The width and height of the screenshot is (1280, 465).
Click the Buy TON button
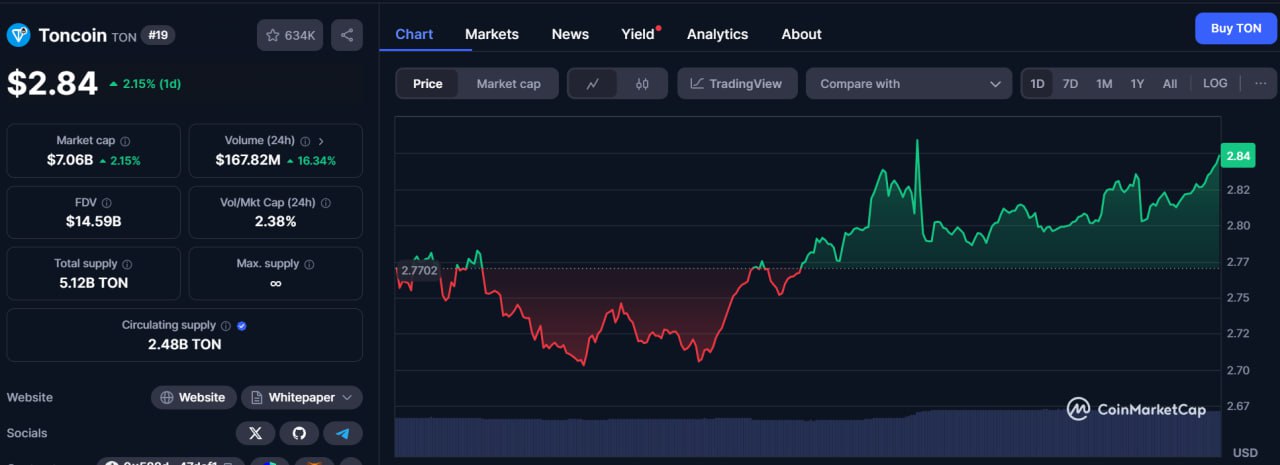tap(1236, 28)
